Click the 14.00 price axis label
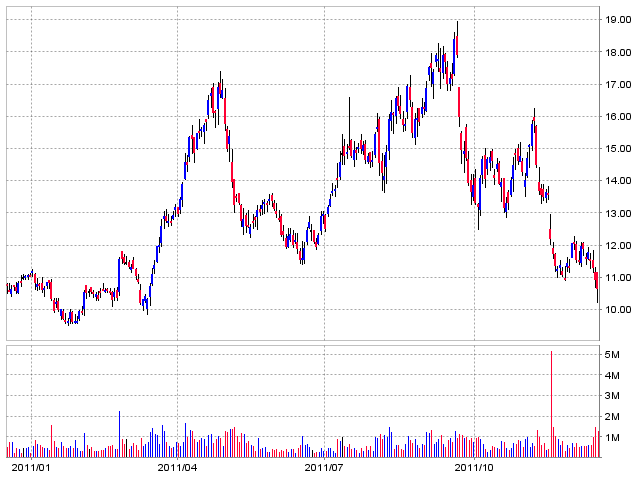 click(x=618, y=180)
